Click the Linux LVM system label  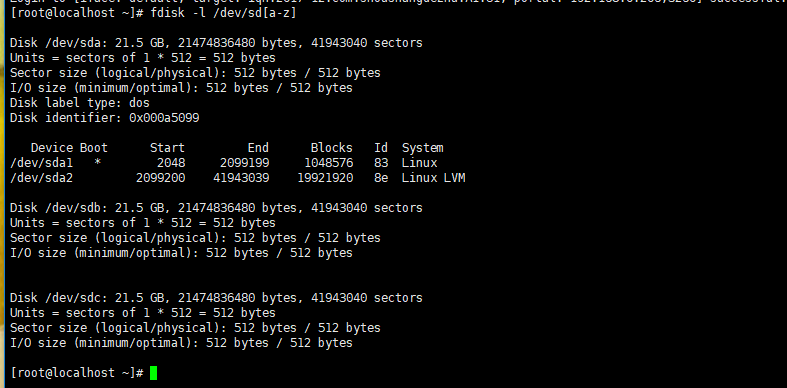pyautogui.click(x=433, y=178)
